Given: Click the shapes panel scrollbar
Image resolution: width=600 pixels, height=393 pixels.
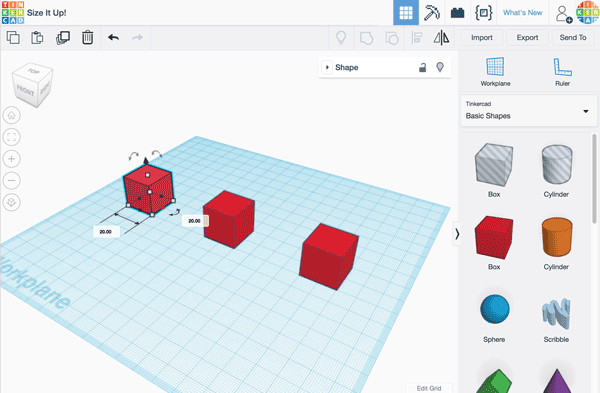Looking at the screenshot, I should click(x=594, y=178).
